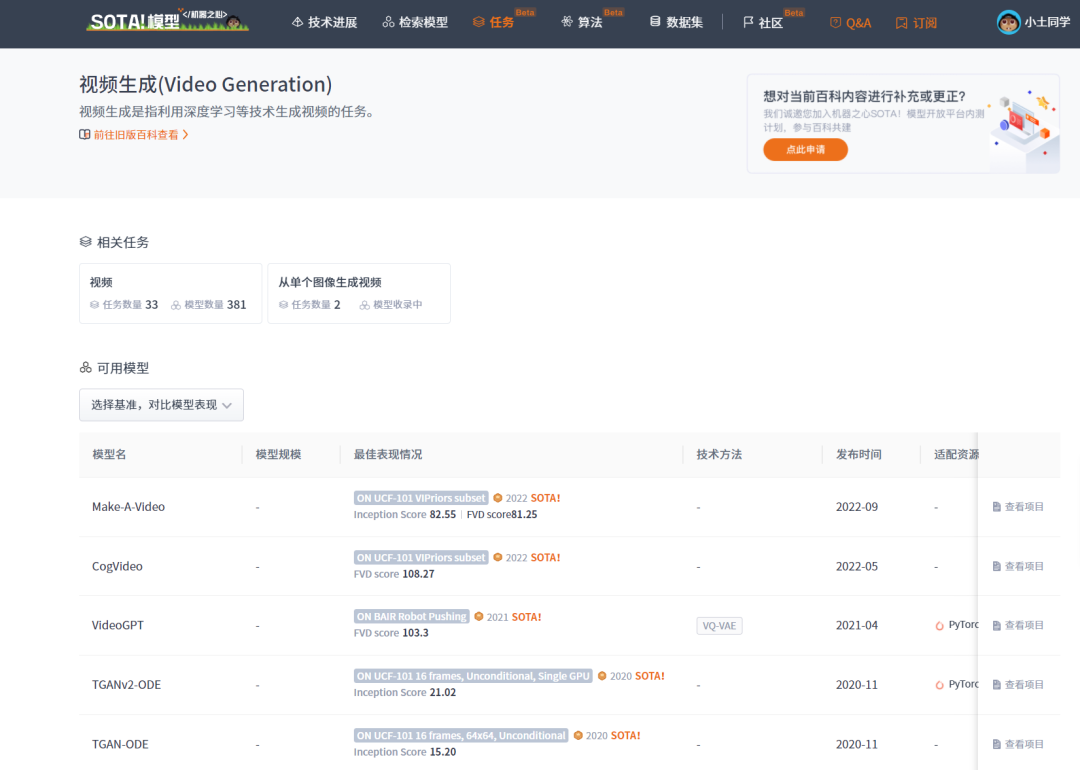
Task: Click the 最佳表现情况 column header
Action: point(388,455)
